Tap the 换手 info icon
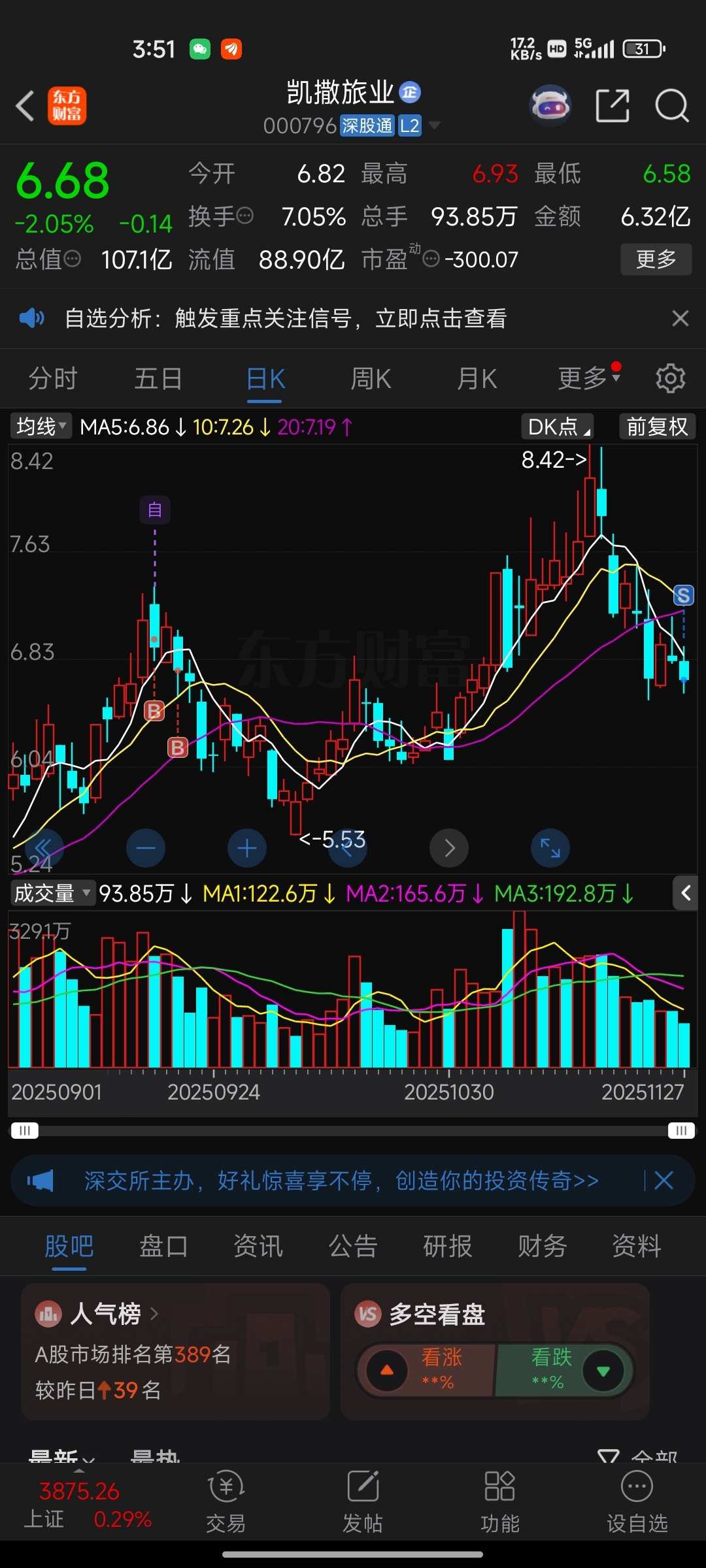Viewport: 706px width, 1568px height. point(244,216)
